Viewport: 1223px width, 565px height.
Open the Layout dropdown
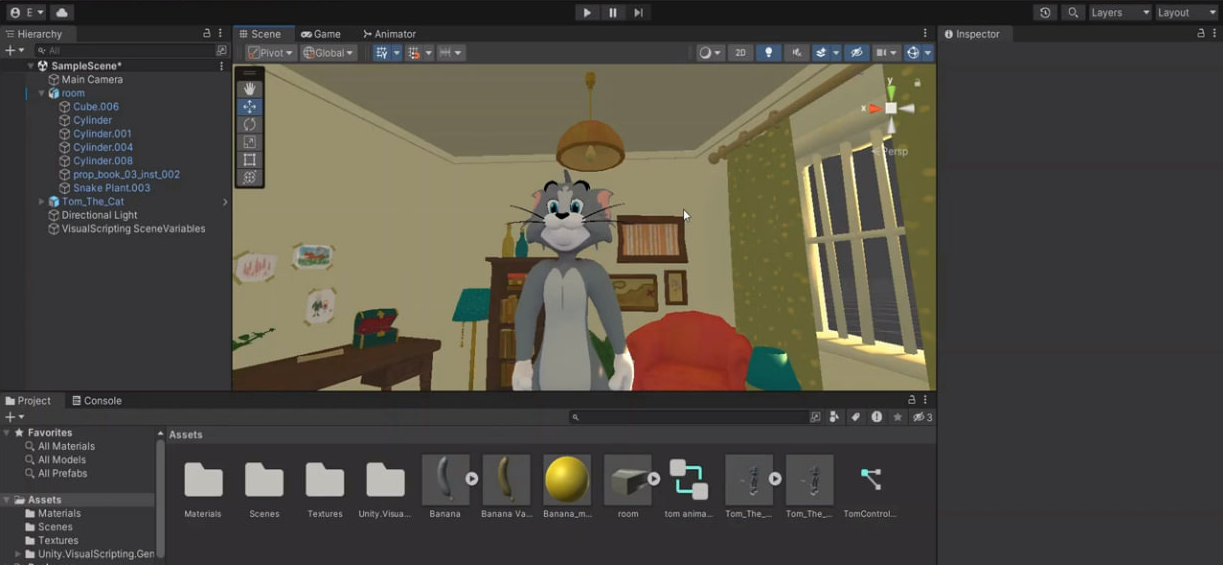1186,13
